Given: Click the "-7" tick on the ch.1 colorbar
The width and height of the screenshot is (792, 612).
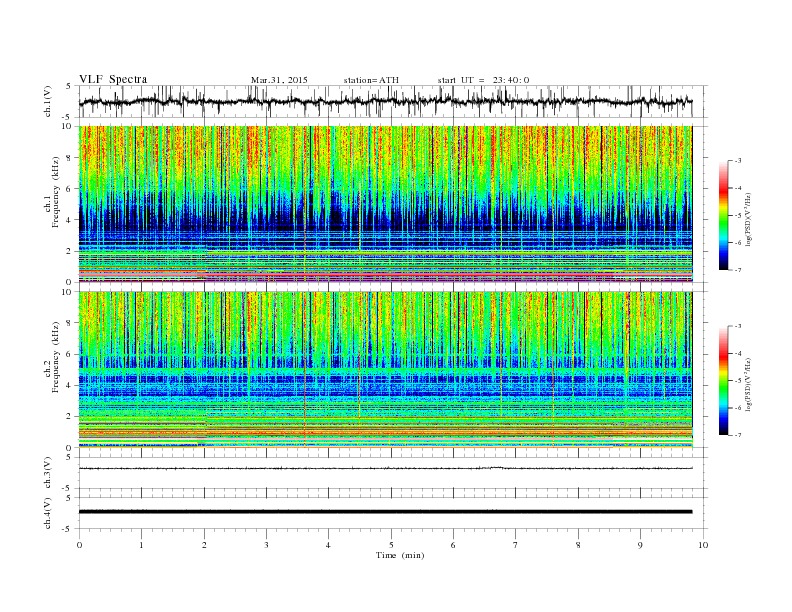Looking at the screenshot, I should [737, 270].
